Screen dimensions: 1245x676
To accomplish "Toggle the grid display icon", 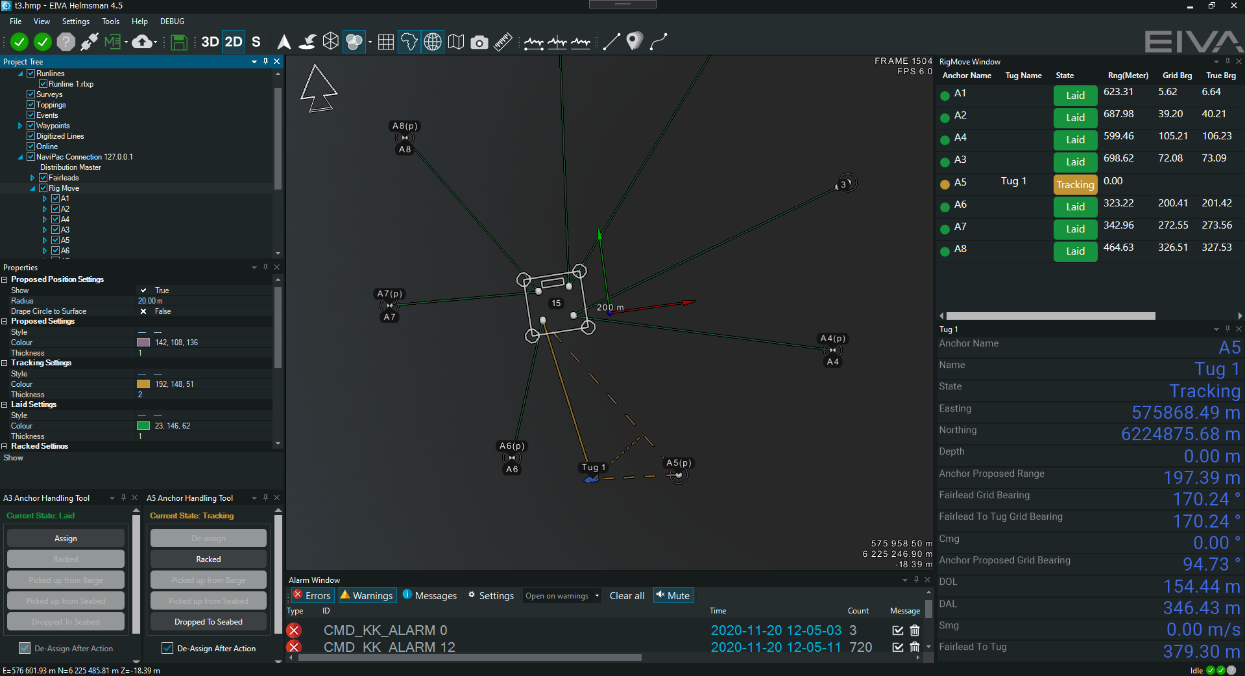I will [x=385, y=42].
